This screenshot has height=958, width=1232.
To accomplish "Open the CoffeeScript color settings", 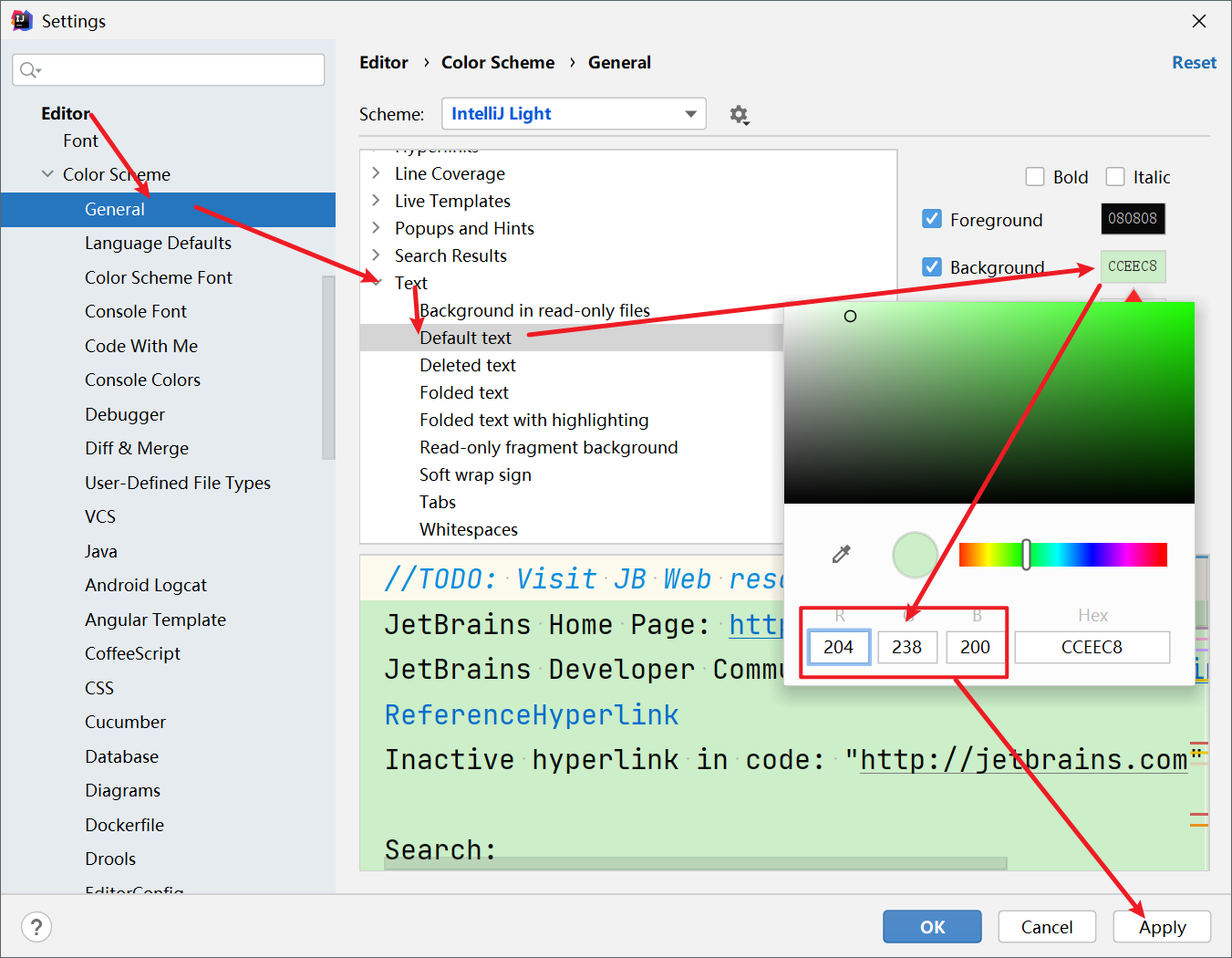I will pyautogui.click(x=132, y=653).
